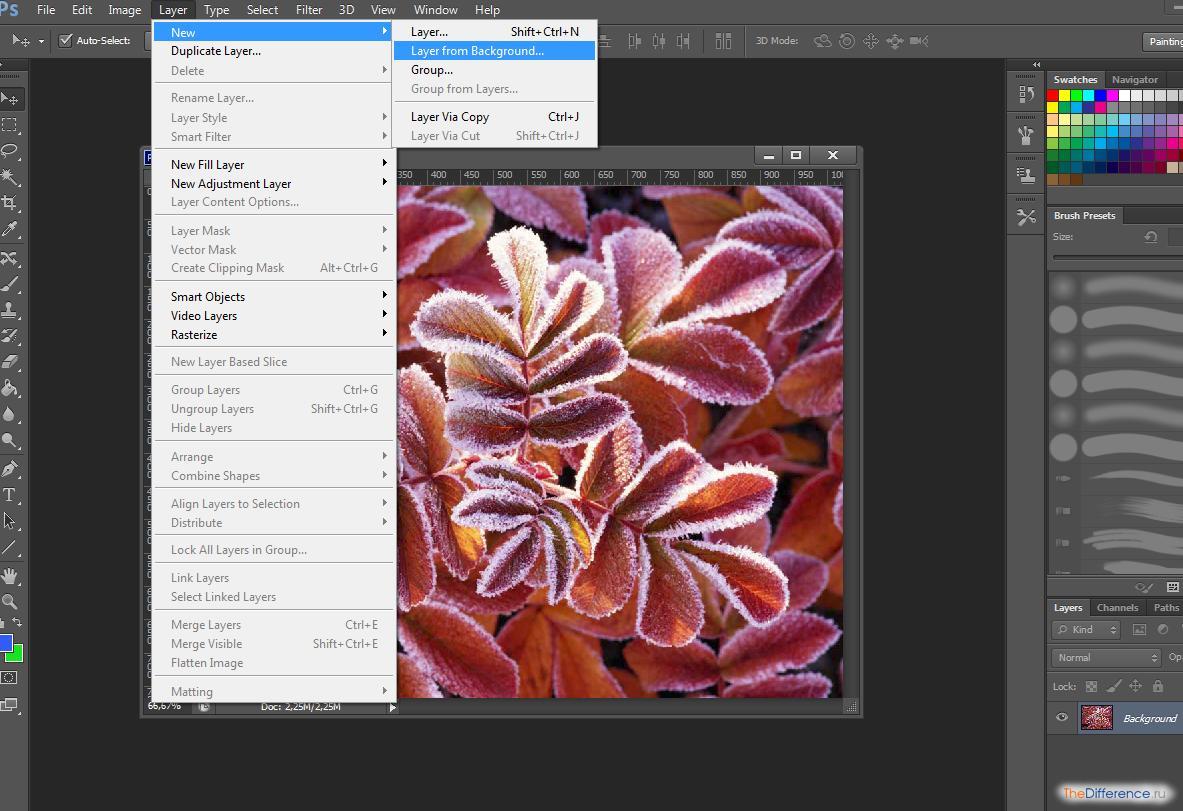This screenshot has height=811, width=1183.
Task: Pick the Crop tool
Action: click(10, 203)
